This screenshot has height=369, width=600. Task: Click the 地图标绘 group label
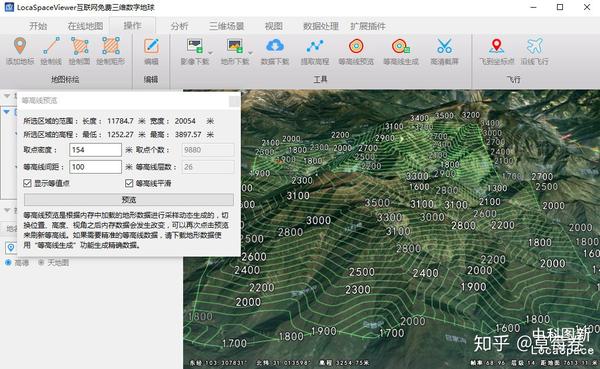point(65,80)
